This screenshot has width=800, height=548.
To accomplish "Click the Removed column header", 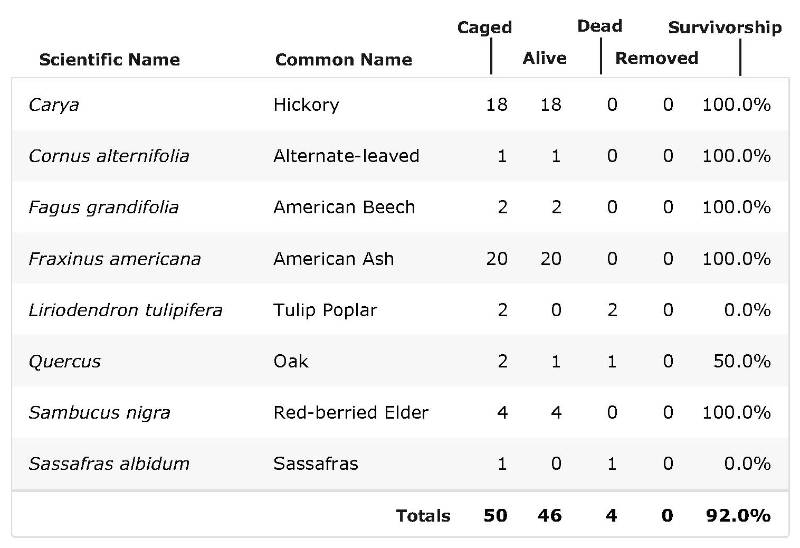I will click(657, 58).
